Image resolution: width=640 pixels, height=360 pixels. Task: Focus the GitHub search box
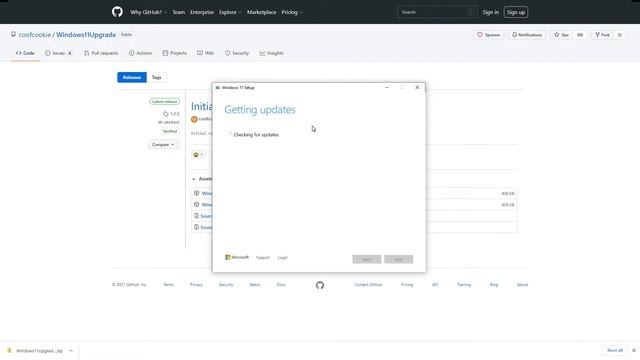436,12
